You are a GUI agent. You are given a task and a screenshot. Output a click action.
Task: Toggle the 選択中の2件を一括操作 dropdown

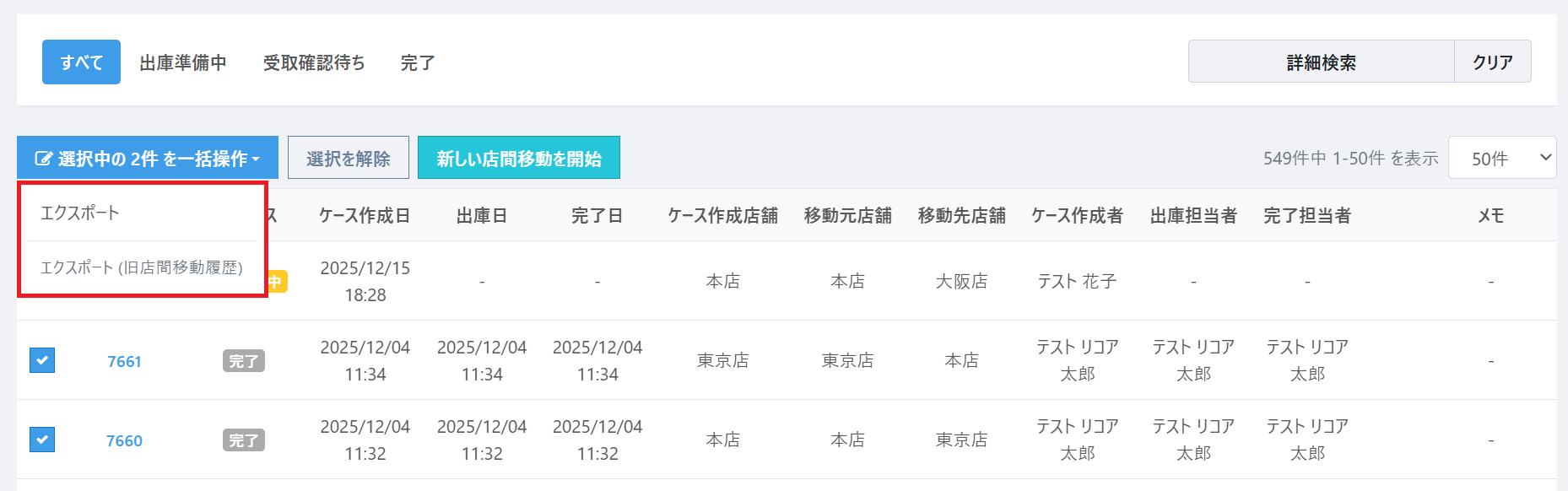click(148, 158)
